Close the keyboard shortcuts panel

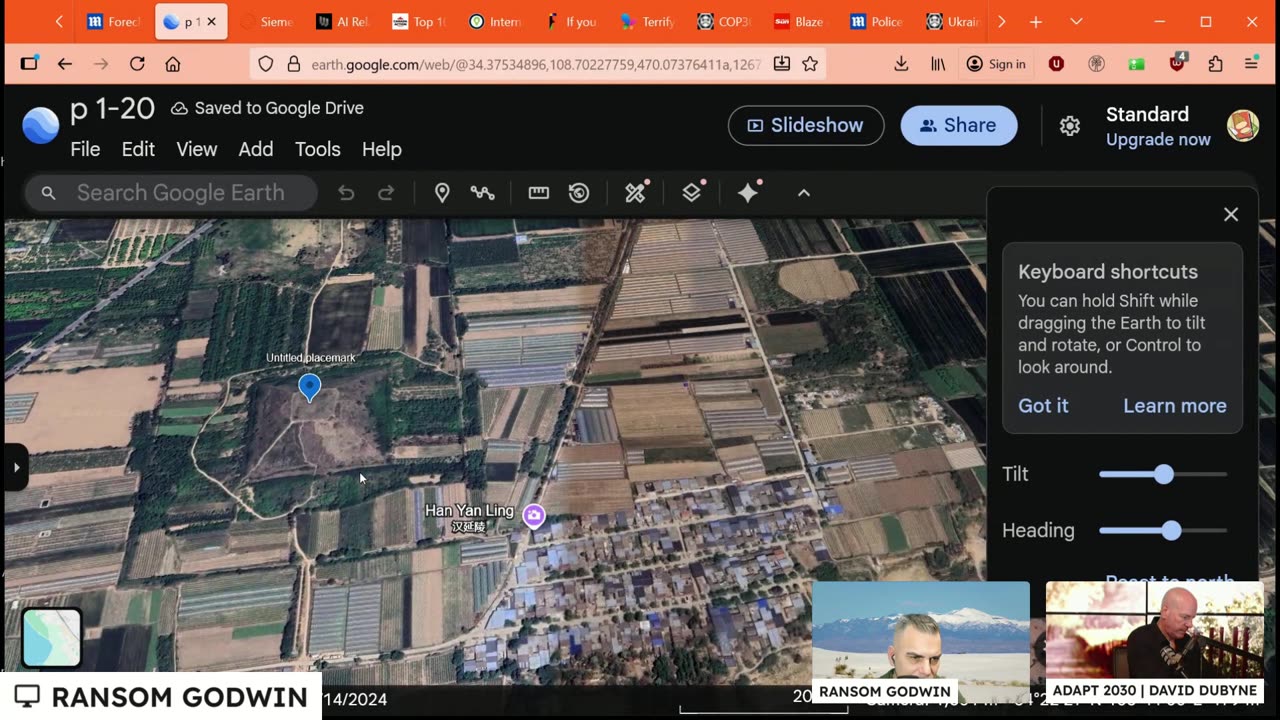coord(1231,214)
